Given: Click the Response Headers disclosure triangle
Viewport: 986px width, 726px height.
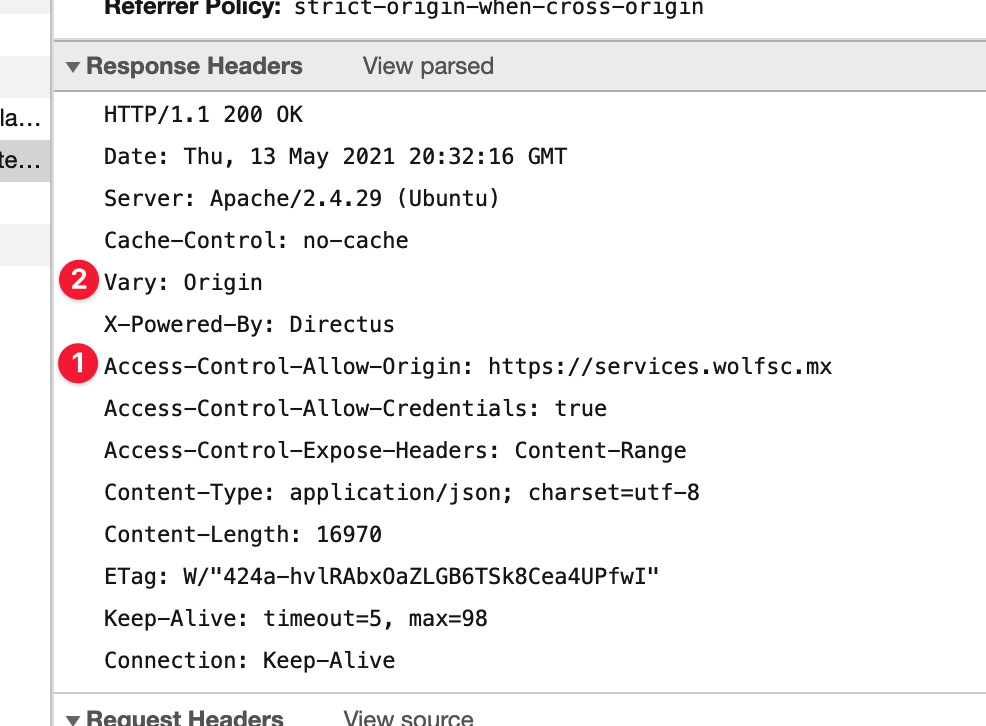Looking at the screenshot, I should tap(73, 66).
